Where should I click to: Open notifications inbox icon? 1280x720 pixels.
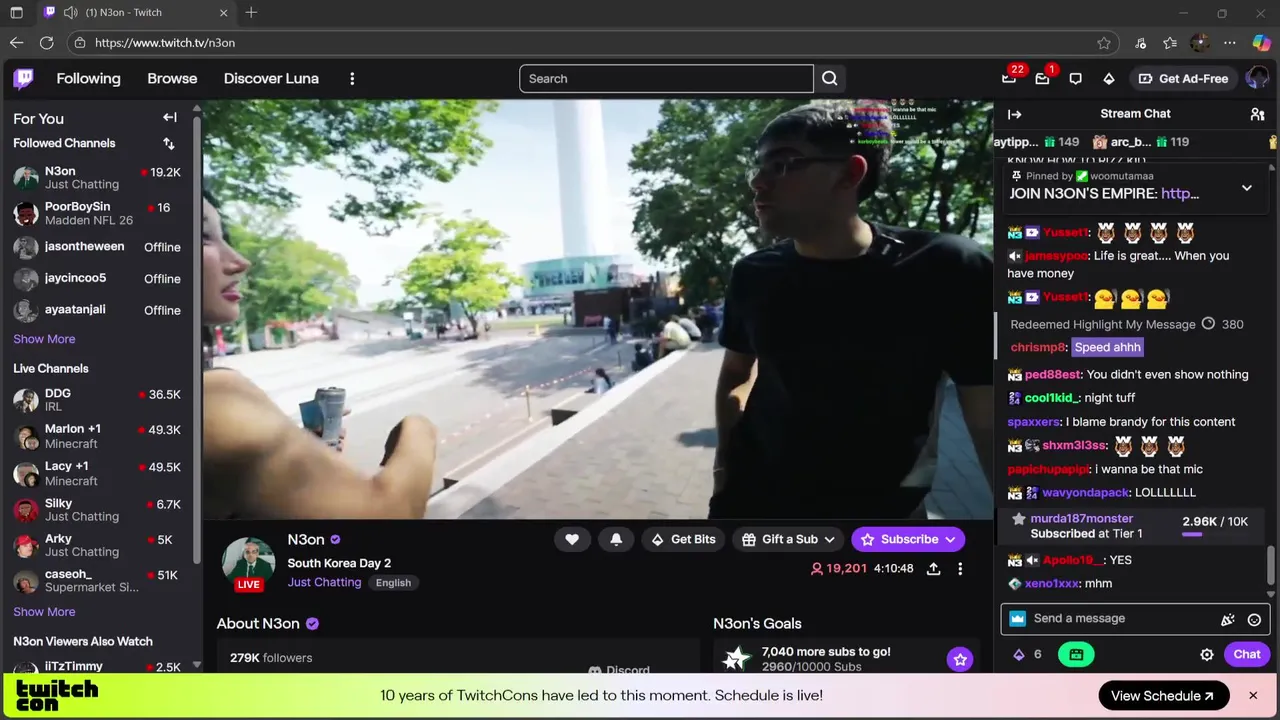pyautogui.click(x=1042, y=78)
